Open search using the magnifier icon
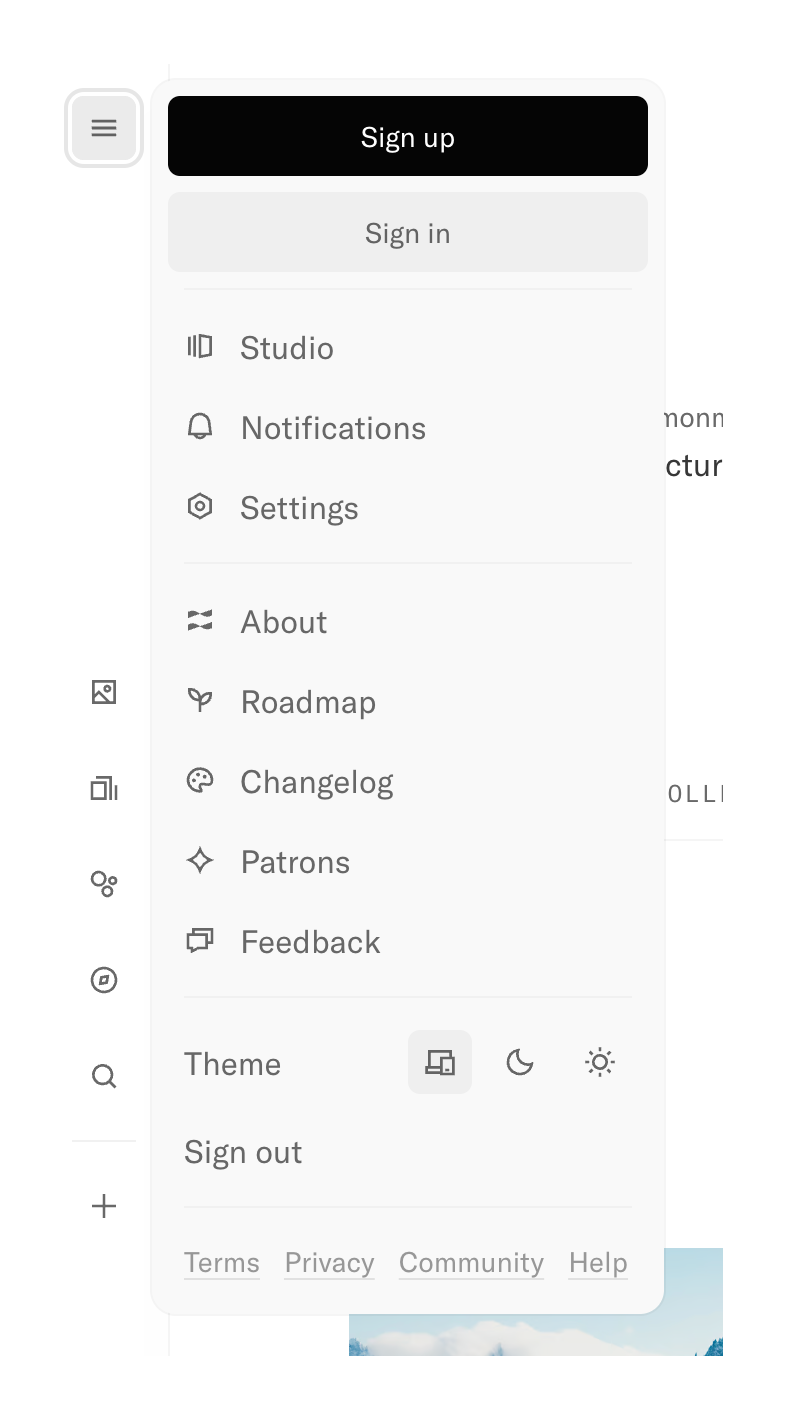787x1420 pixels. coord(104,1076)
